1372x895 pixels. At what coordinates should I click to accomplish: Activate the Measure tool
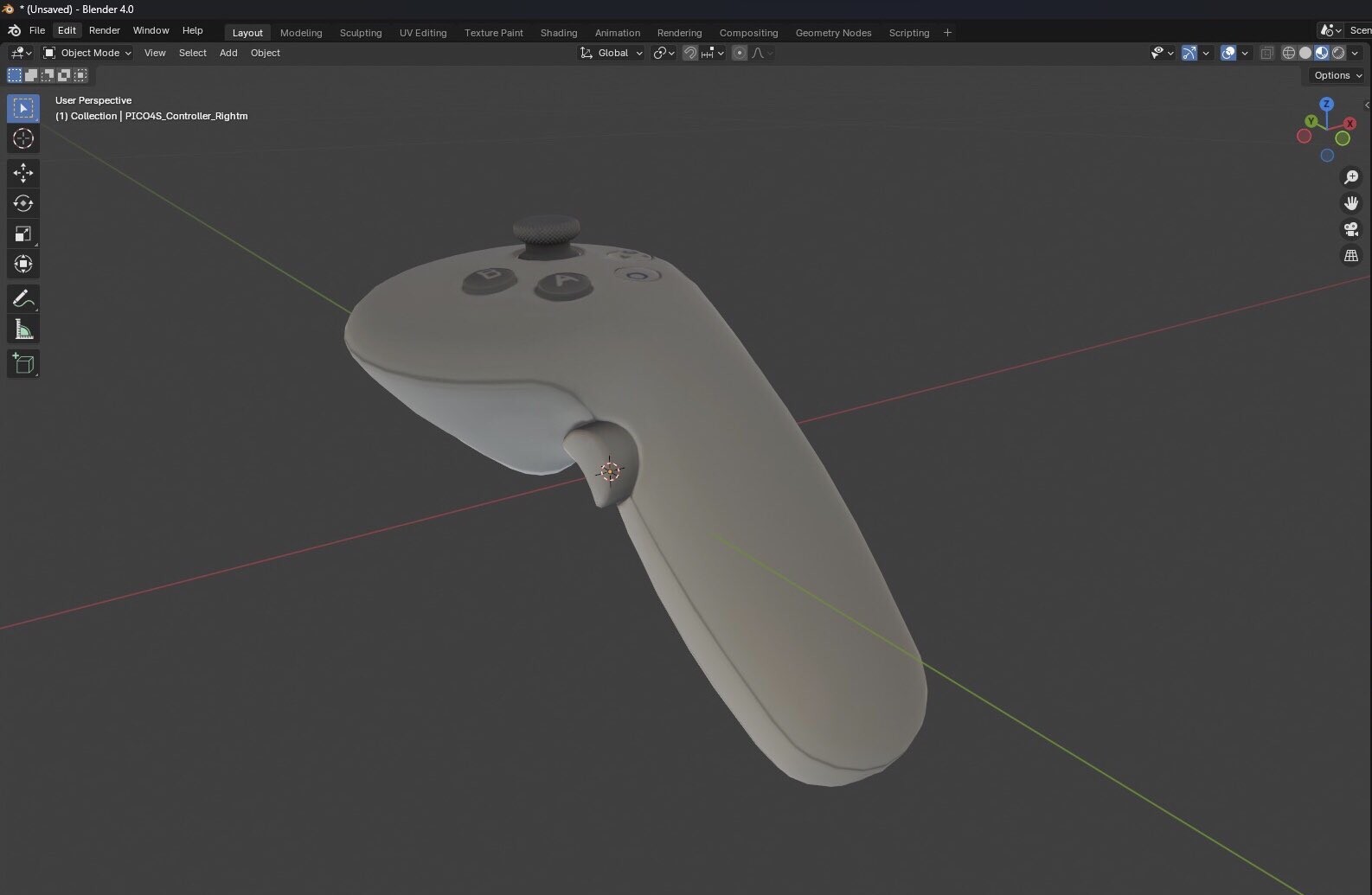coord(23,329)
